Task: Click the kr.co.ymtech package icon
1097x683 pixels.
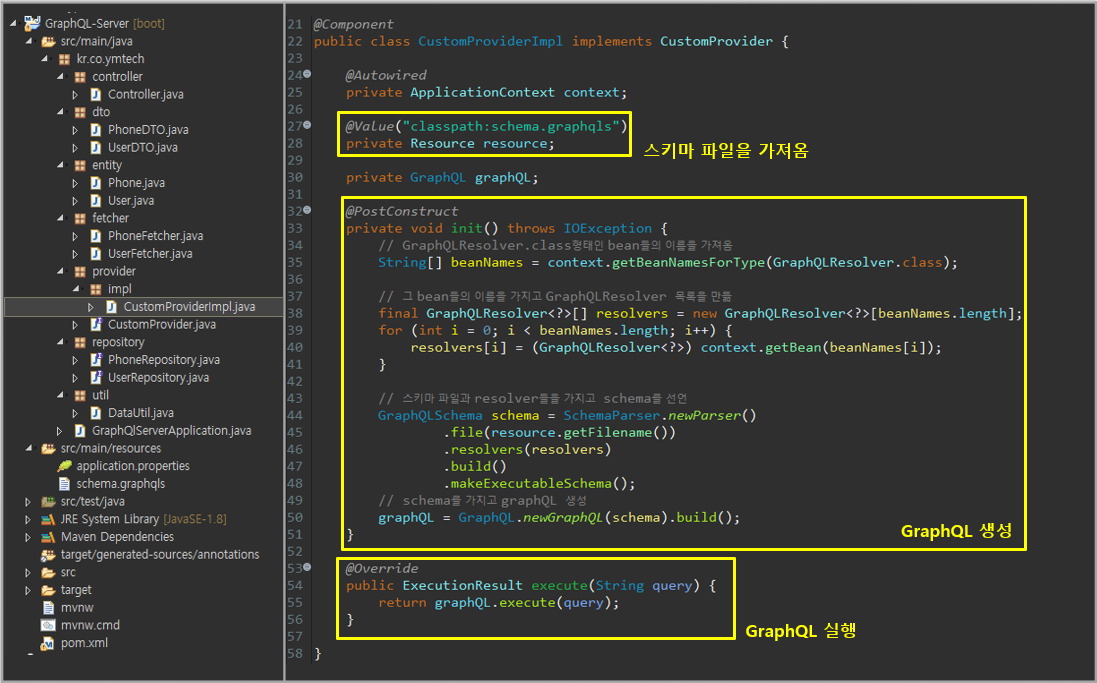Action: click(64, 59)
